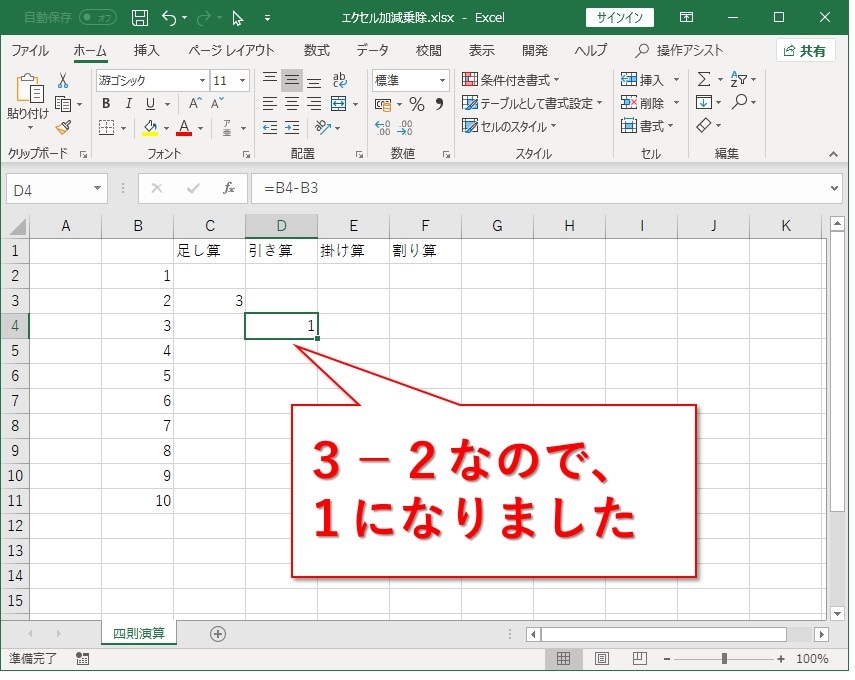This screenshot has height=680, width=855.
Task: Click the Orientation angled text icon
Action: (x=322, y=128)
